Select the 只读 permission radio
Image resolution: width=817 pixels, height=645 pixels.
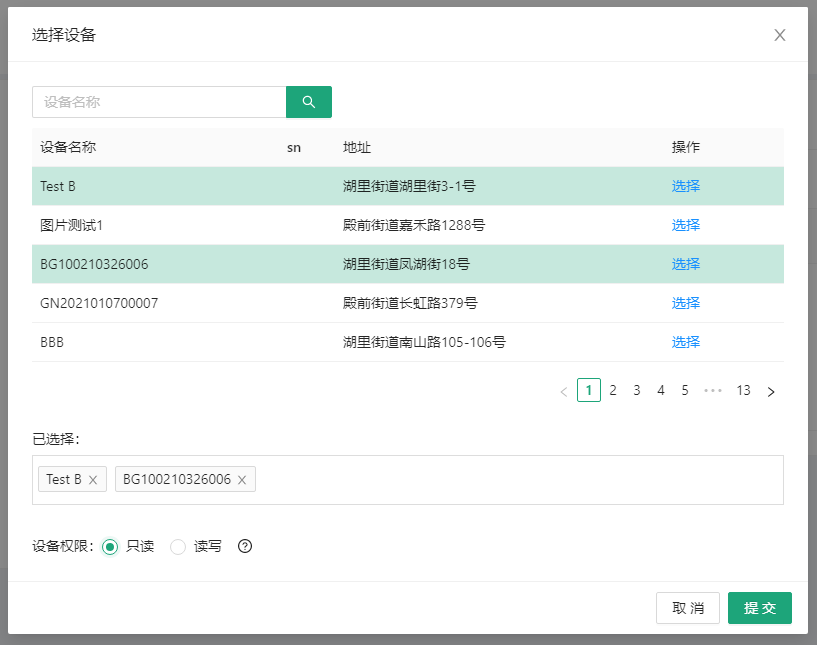click(110, 547)
